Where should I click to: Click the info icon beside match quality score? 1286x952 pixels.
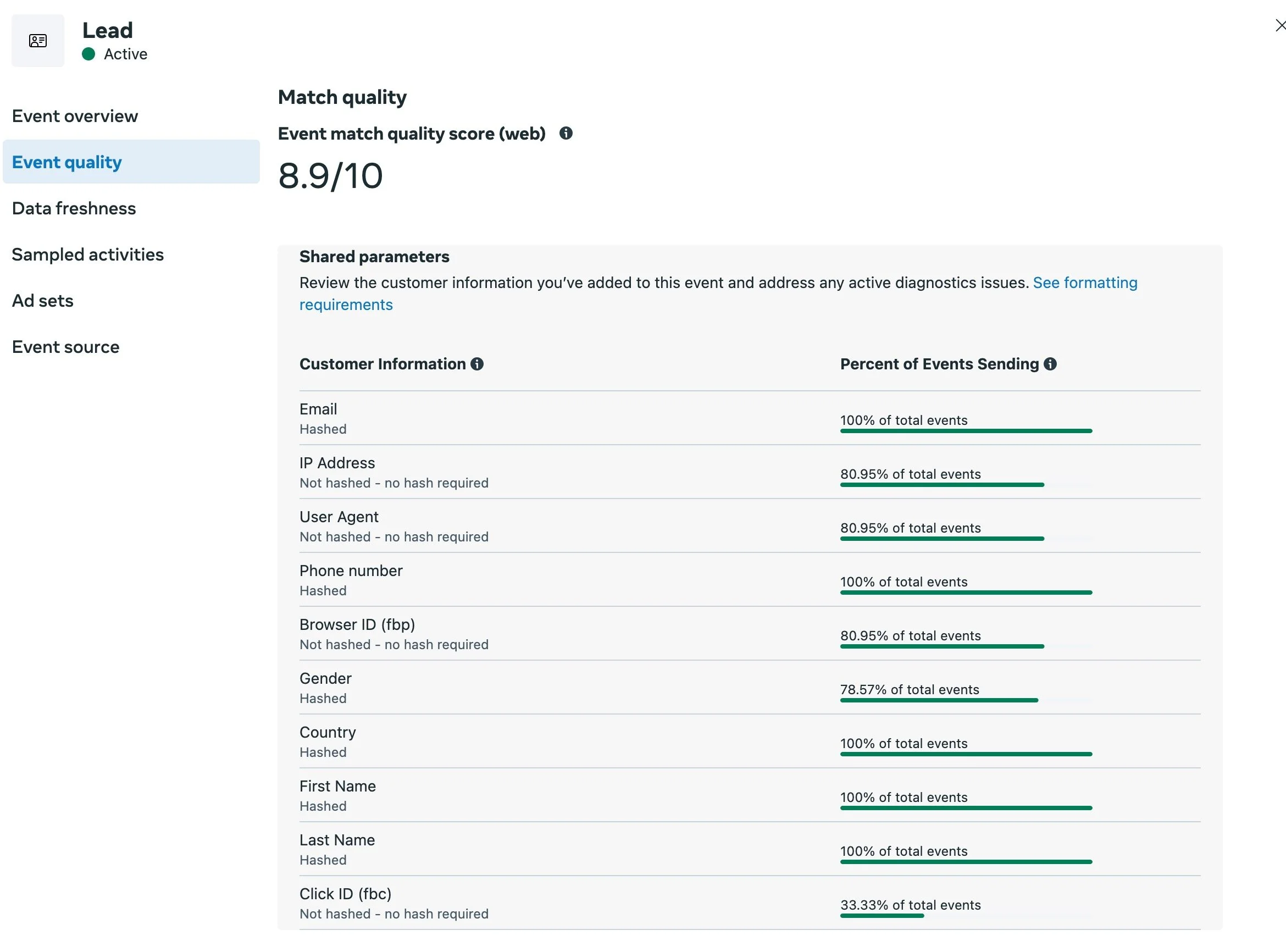click(566, 134)
